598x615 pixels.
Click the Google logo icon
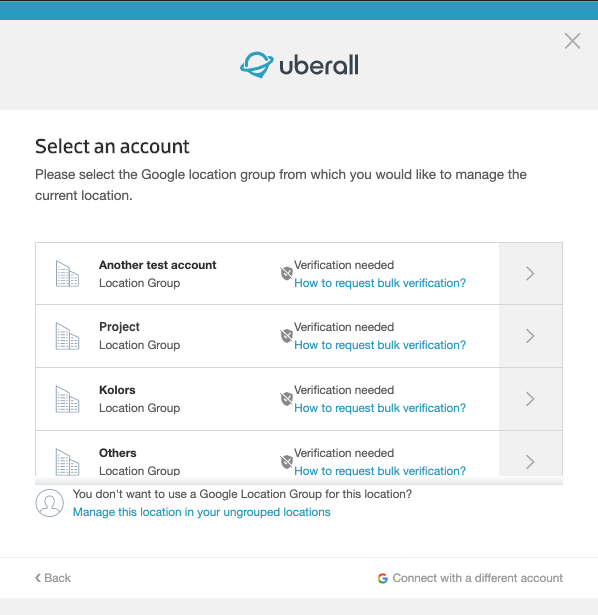[x=383, y=578]
